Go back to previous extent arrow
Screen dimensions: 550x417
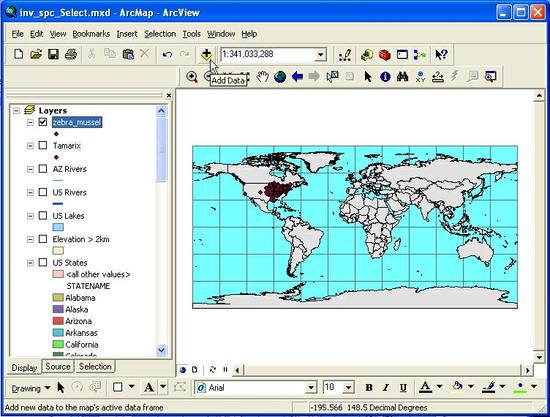point(297,76)
